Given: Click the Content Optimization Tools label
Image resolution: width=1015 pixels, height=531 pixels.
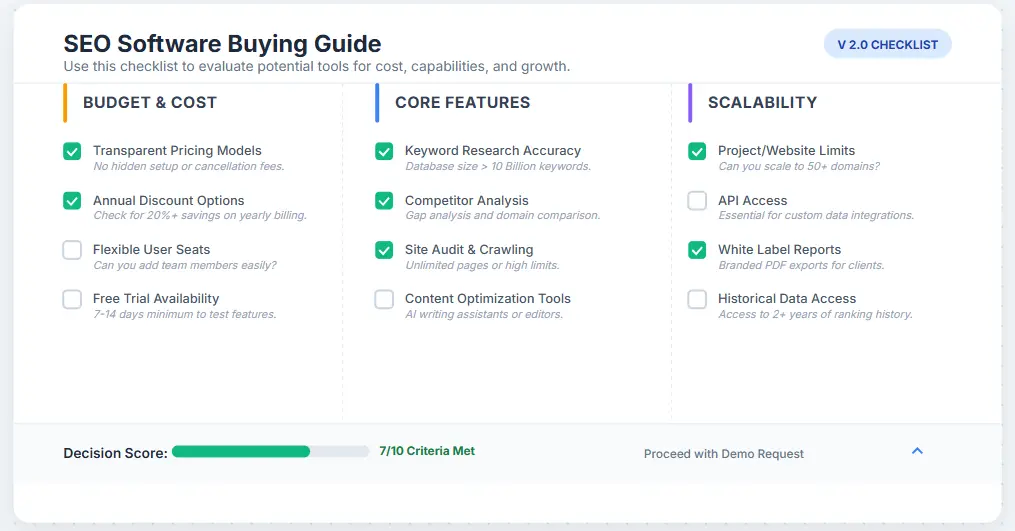Looking at the screenshot, I should click(487, 299).
